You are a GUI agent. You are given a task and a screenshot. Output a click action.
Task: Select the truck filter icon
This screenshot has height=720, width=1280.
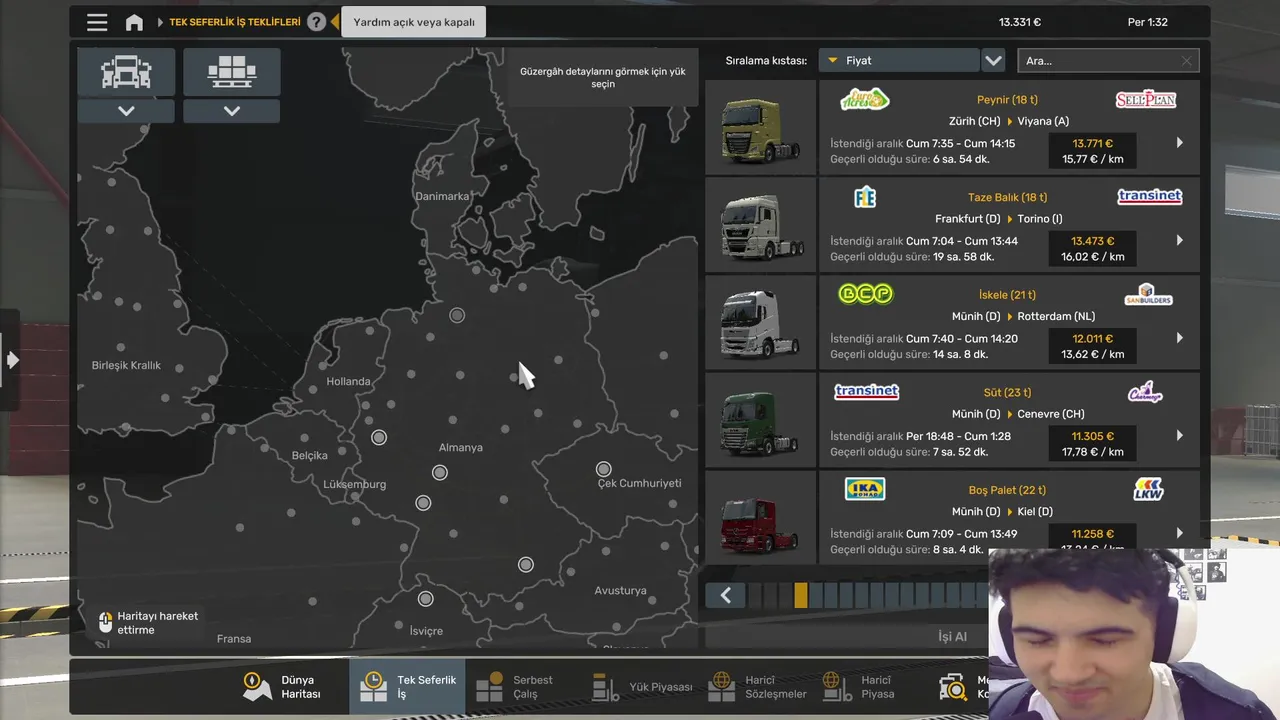[x=126, y=72]
